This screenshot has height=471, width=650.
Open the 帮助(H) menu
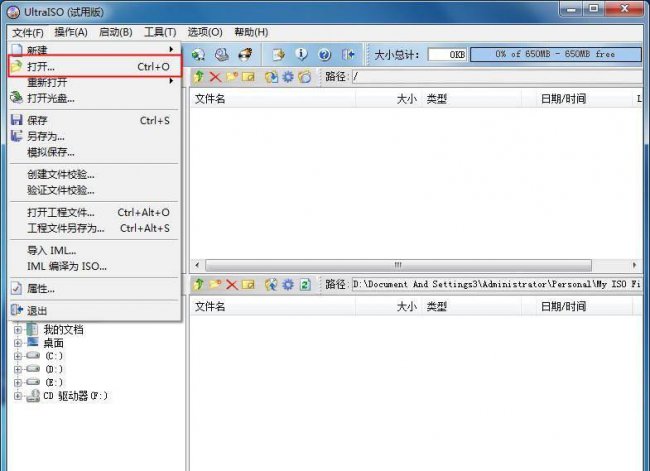[251, 32]
